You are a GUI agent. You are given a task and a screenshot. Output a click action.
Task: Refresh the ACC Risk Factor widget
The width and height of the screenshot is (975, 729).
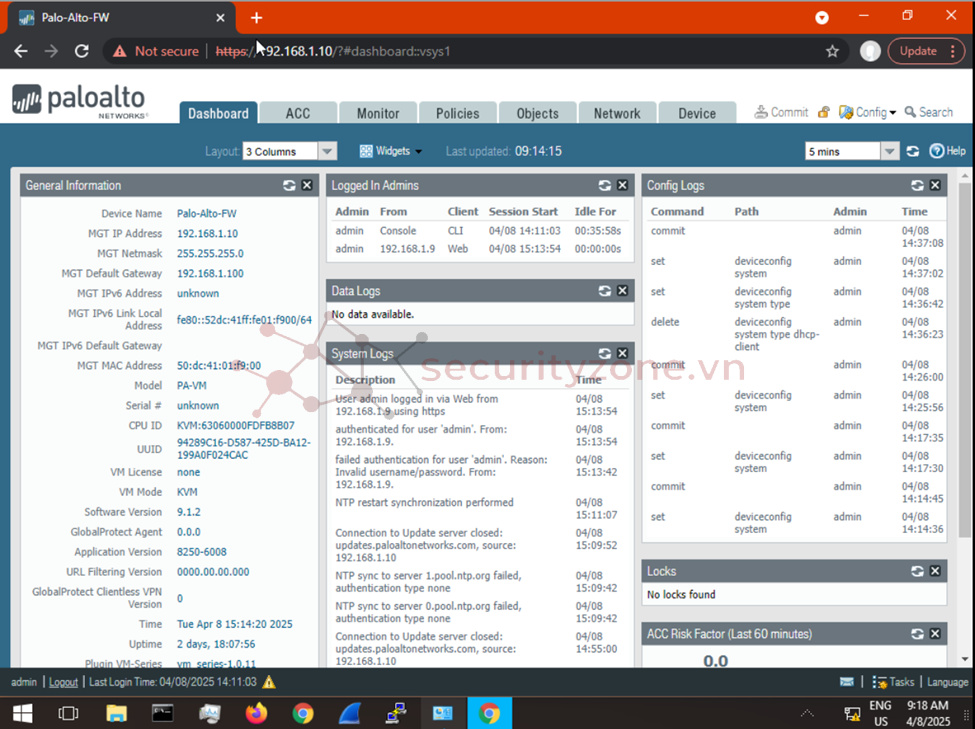pyautogui.click(x=917, y=634)
